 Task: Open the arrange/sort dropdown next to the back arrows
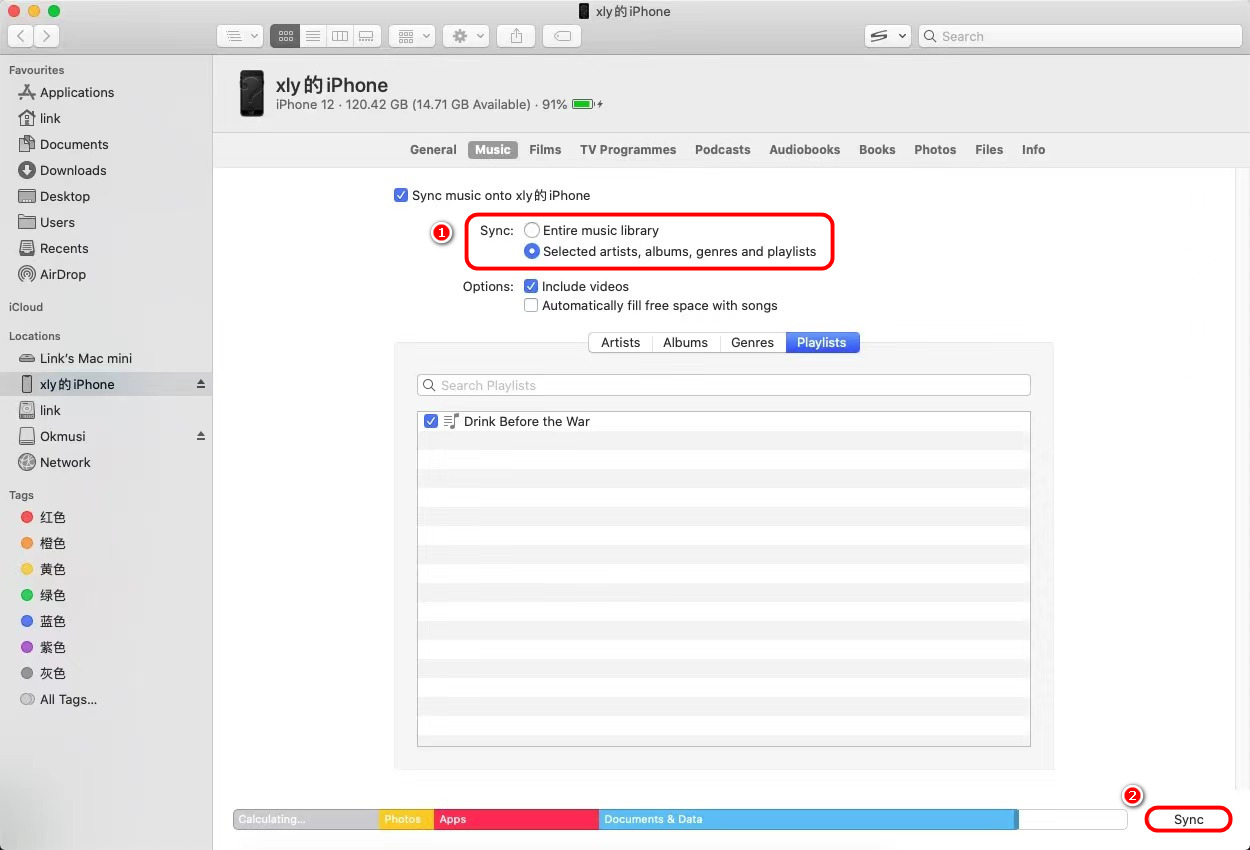(x=240, y=36)
